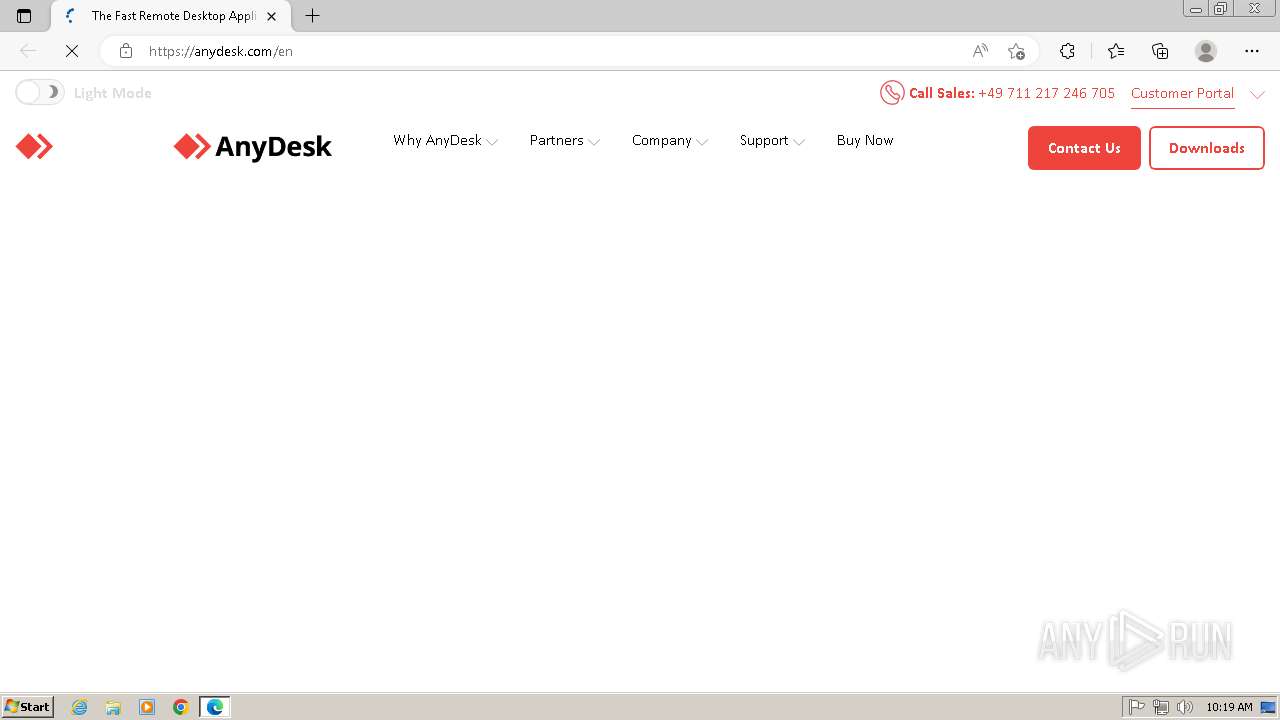Open the Favorites list icon
Viewport: 1280px width, 720px height.
[1115, 51]
